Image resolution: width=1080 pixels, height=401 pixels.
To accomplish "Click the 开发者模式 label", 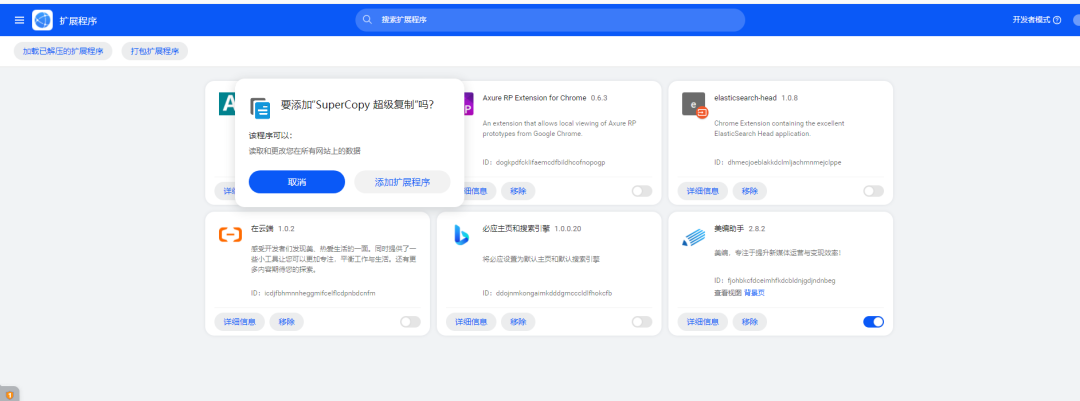I will (x=1031, y=20).
